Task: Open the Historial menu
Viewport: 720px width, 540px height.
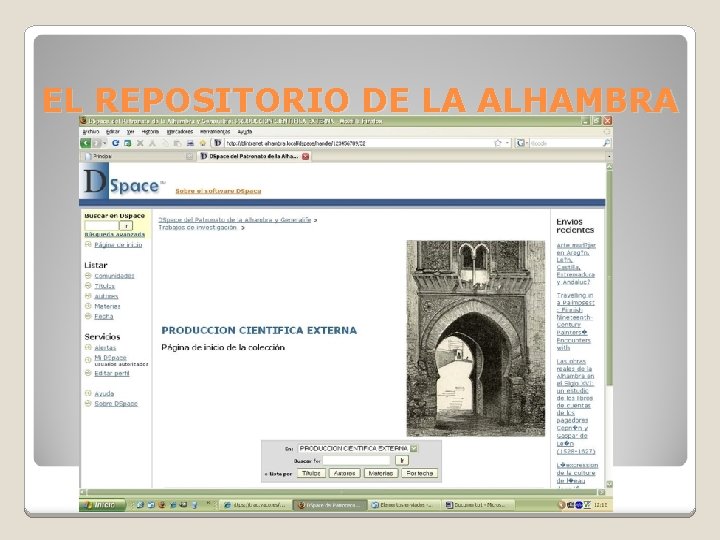Action: click(150, 132)
